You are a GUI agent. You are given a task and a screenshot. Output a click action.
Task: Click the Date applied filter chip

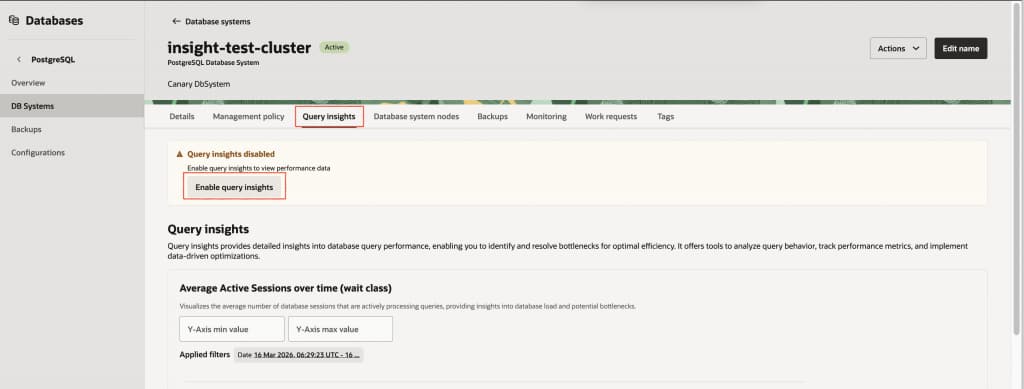299,355
